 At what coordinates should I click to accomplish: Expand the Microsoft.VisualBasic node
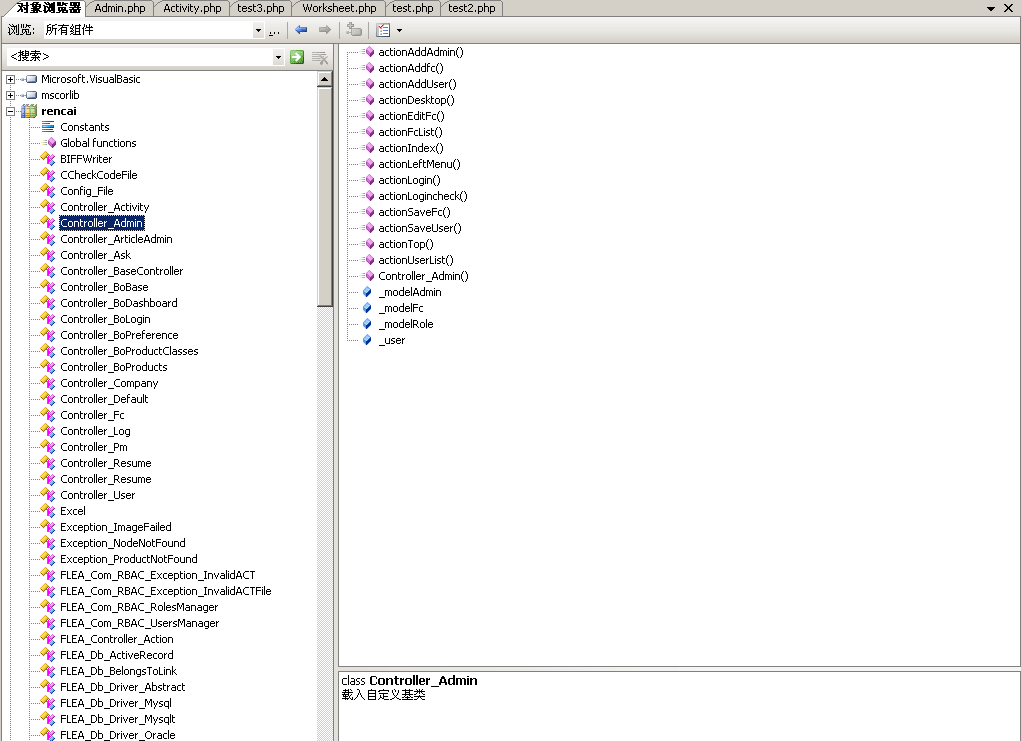pos(10,79)
